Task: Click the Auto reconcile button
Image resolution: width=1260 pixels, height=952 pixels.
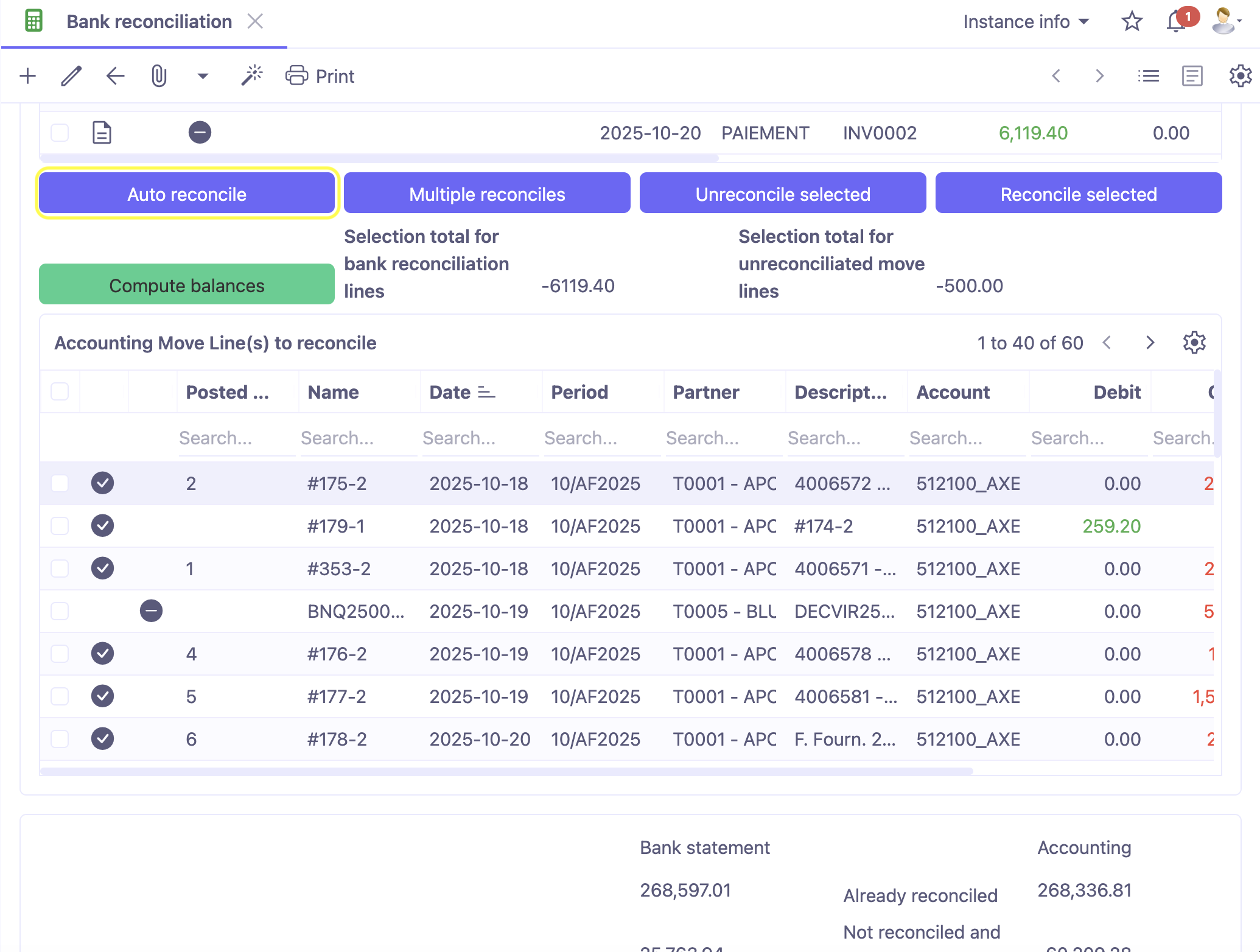Action: [186, 194]
